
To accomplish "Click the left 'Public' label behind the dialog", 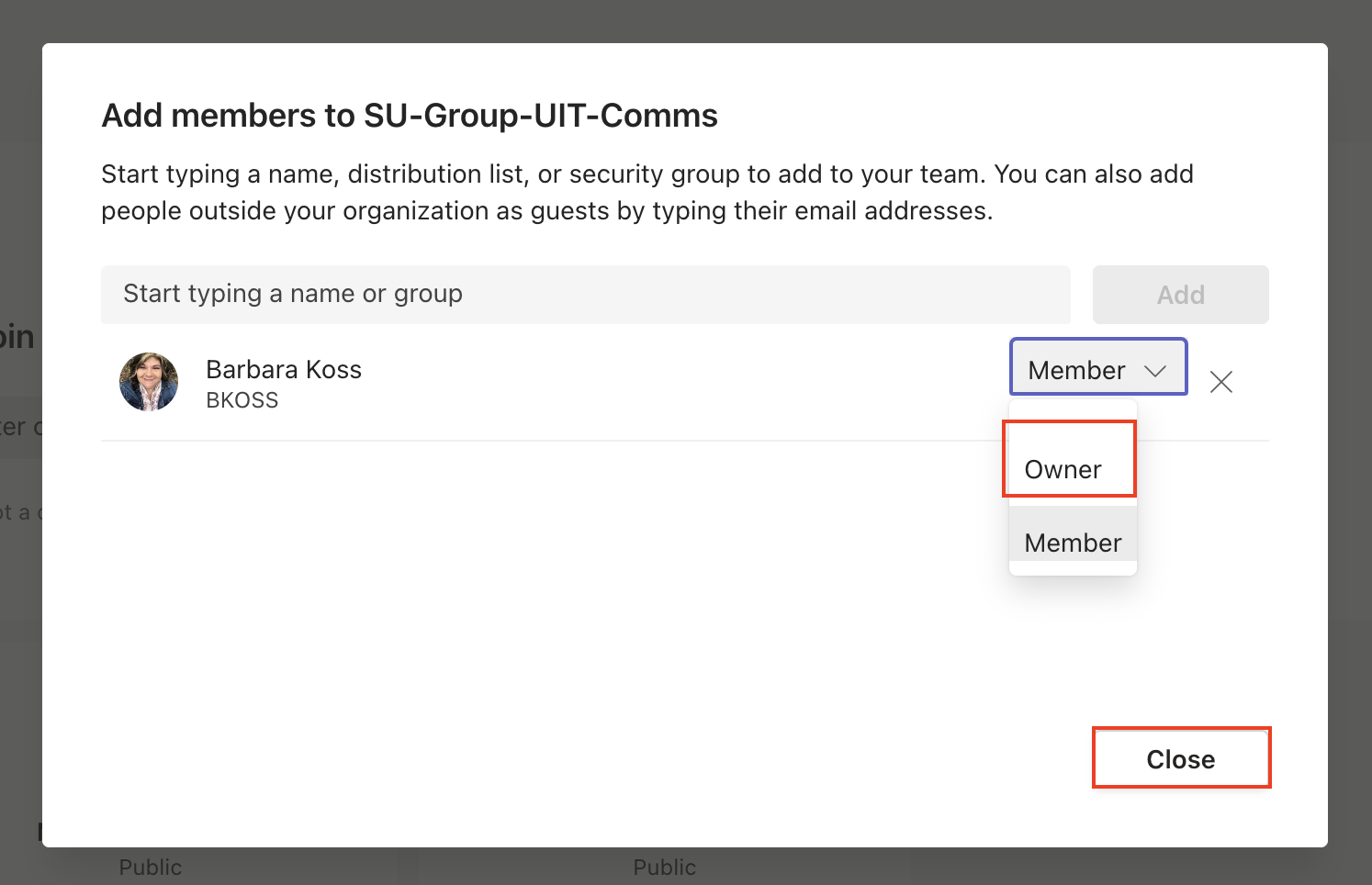I will click(151, 867).
